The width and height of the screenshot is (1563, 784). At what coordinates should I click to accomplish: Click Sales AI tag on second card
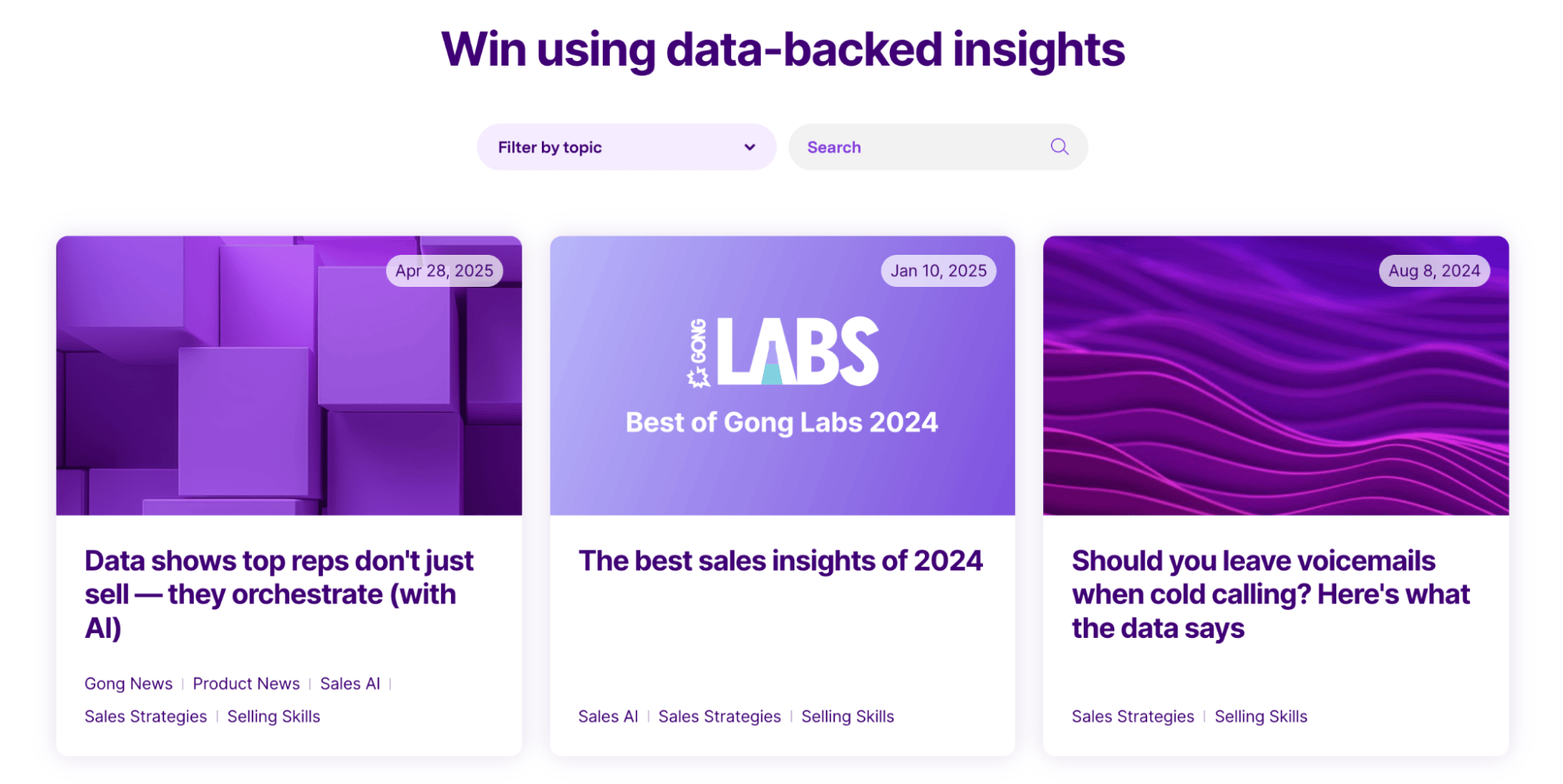tap(608, 717)
